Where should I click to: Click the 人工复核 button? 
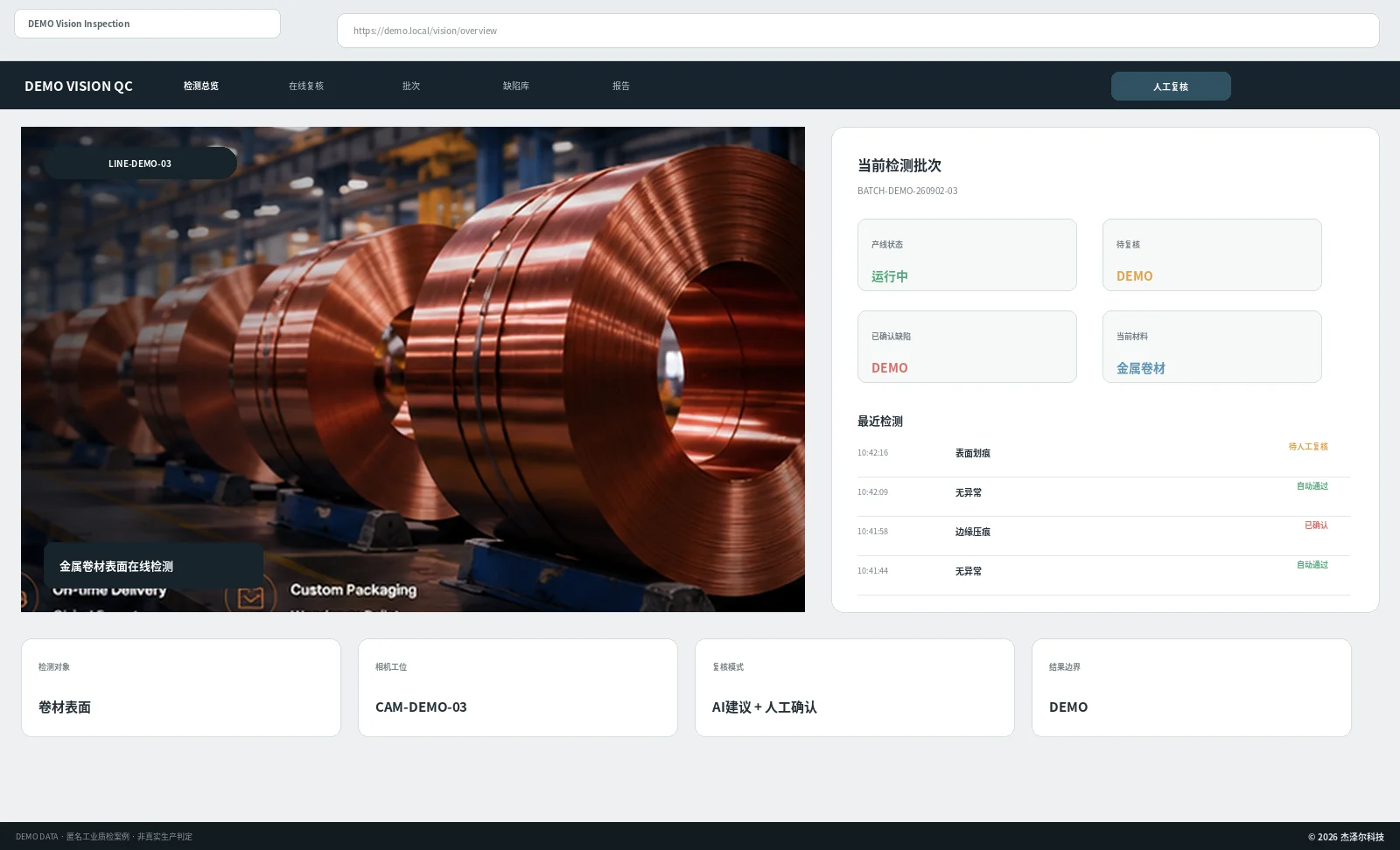point(1171,87)
